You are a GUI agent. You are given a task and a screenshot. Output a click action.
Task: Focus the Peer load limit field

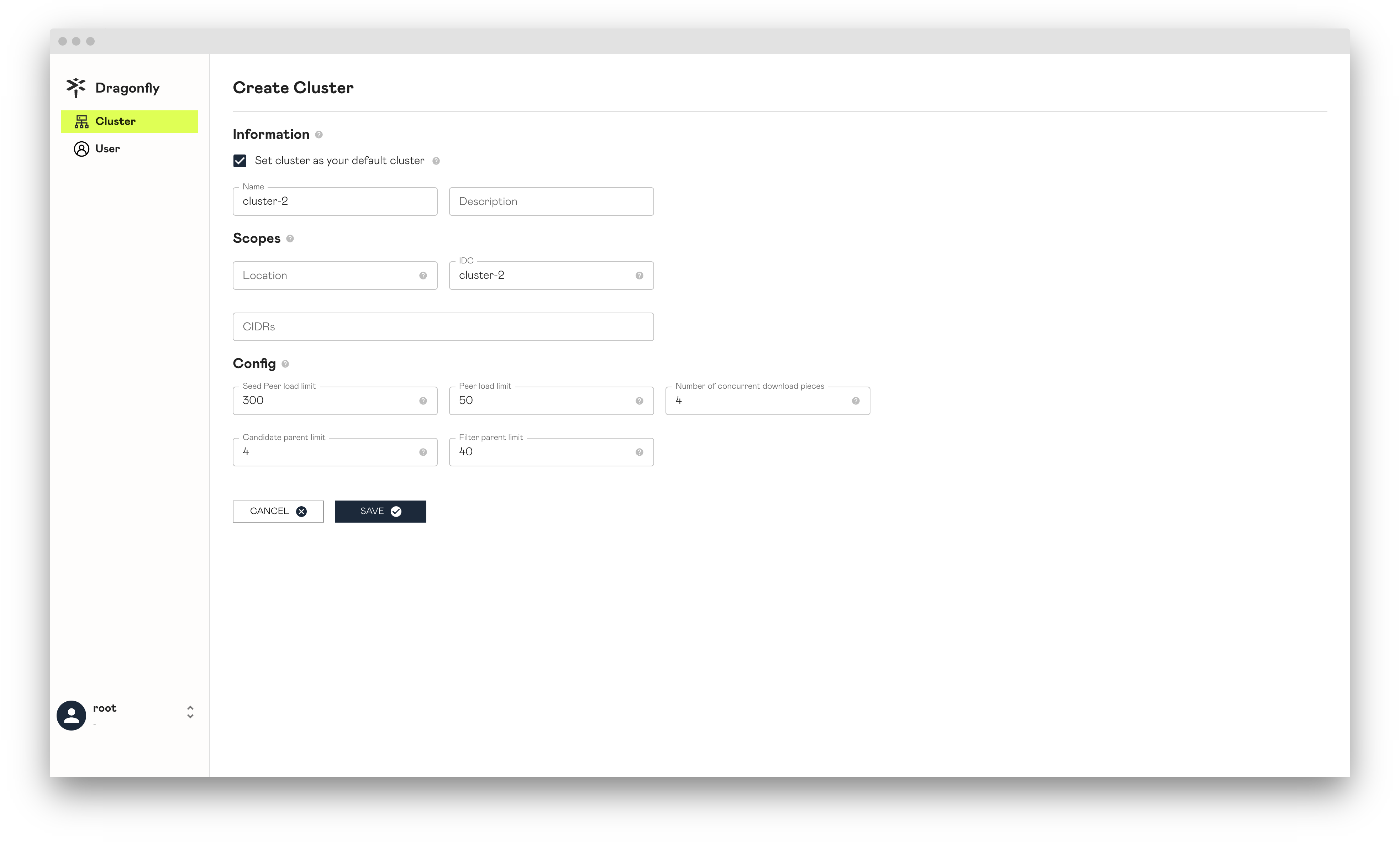pyautogui.click(x=551, y=401)
